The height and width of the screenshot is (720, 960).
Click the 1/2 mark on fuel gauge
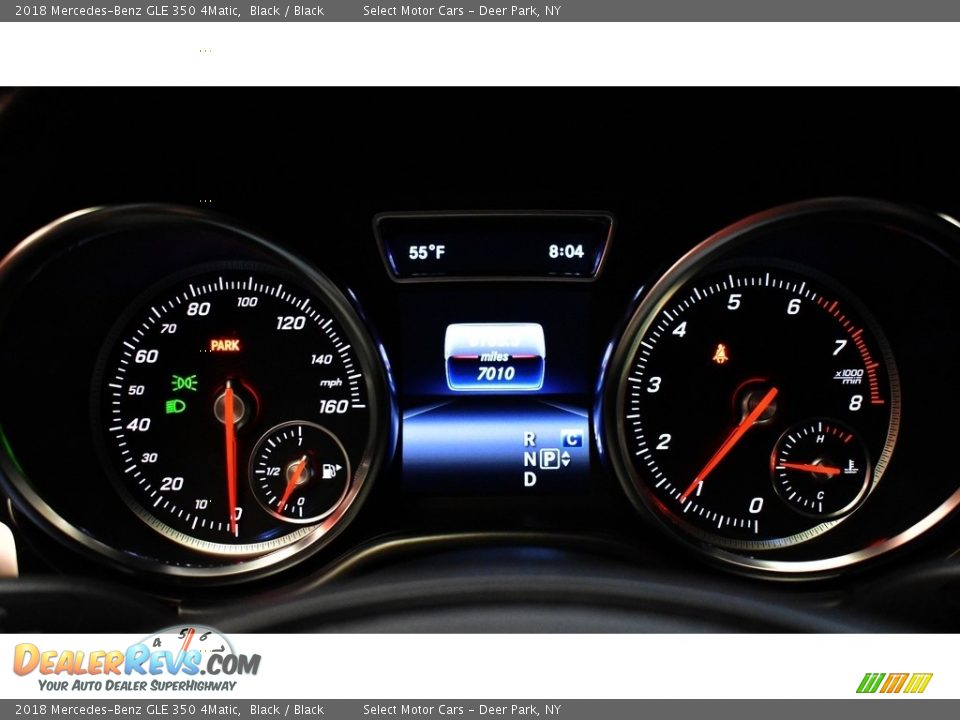point(273,471)
